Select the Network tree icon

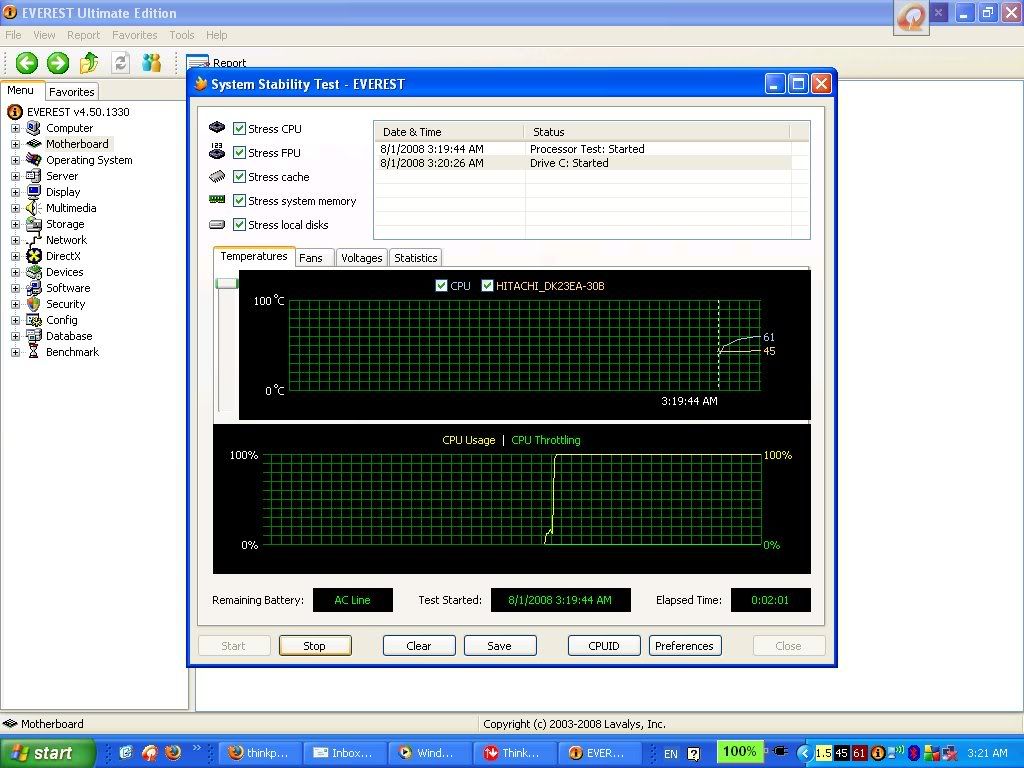pyautogui.click(x=34, y=240)
